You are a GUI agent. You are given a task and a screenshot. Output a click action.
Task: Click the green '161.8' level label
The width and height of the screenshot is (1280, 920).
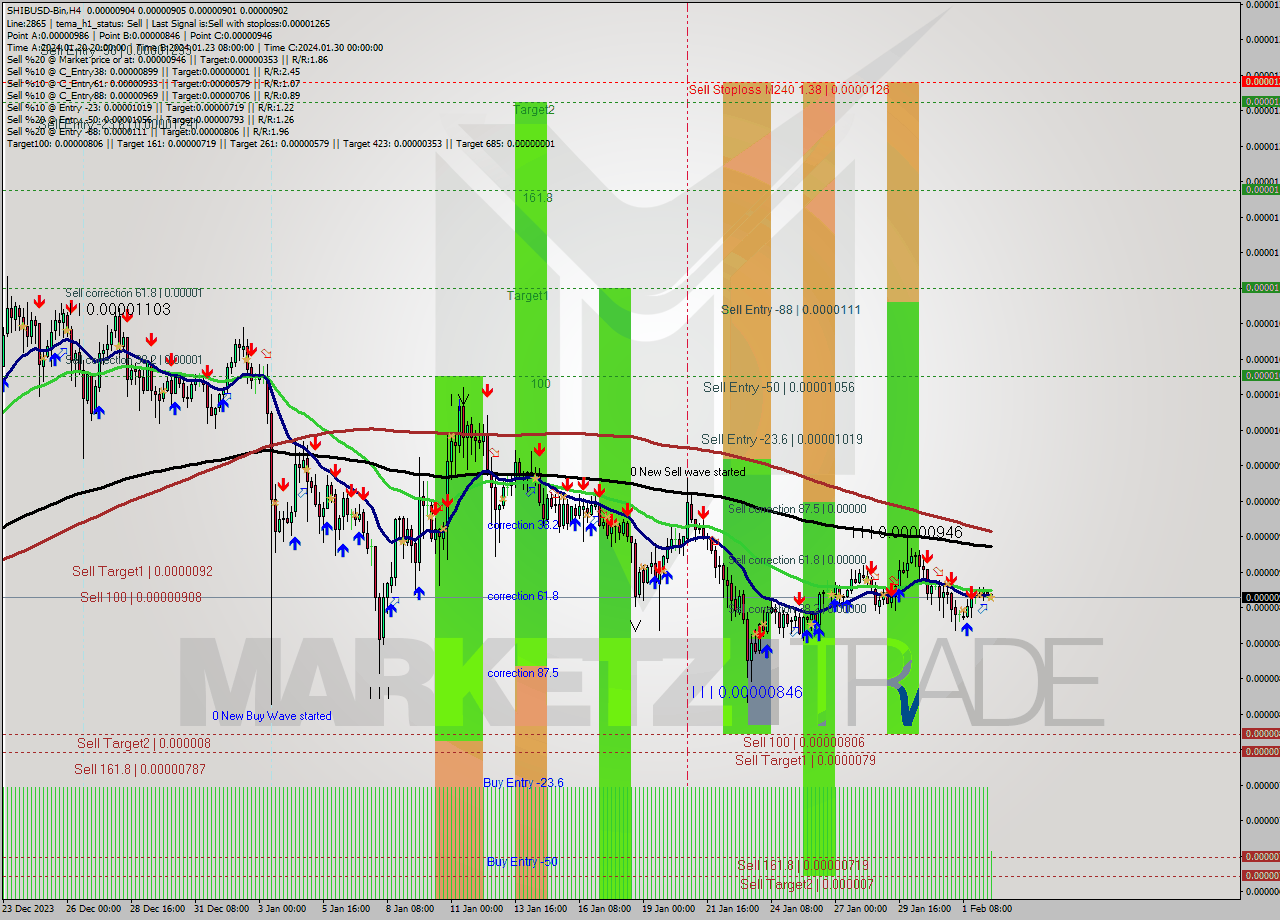pos(537,198)
